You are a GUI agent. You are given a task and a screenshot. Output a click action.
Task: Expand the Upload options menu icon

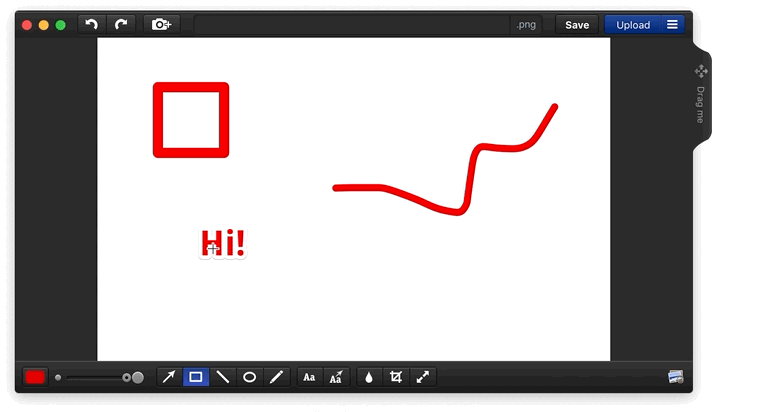tap(672, 25)
